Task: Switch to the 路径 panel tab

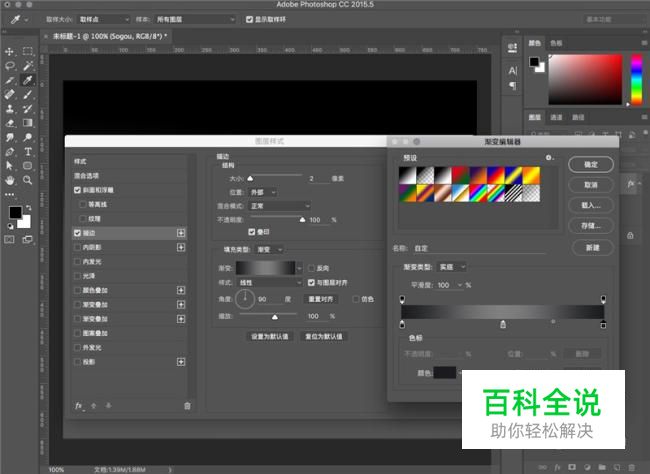Action: tap(578, 117)
